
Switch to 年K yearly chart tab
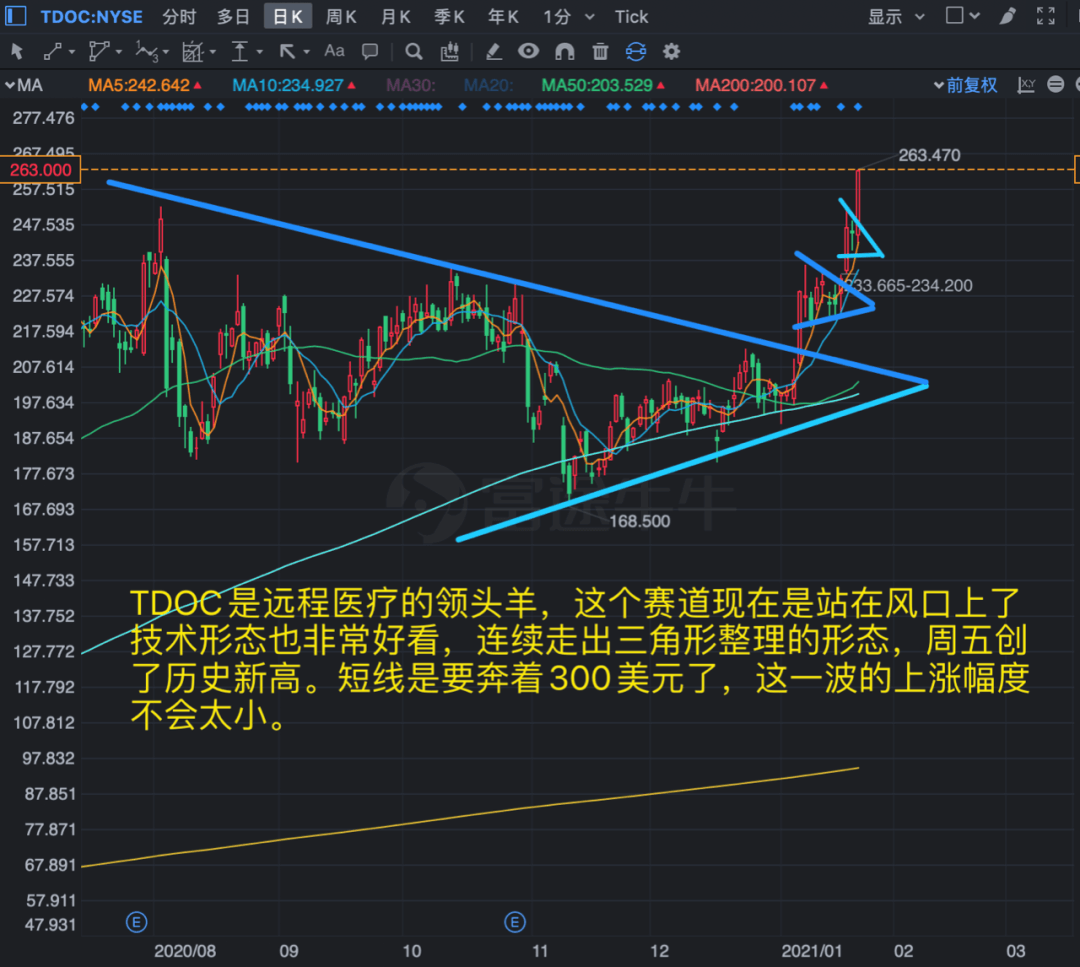503,17
